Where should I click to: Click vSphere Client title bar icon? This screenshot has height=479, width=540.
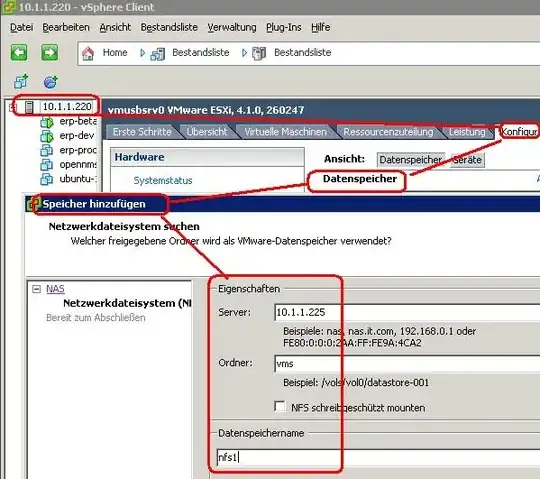click(x=8, y=7)
